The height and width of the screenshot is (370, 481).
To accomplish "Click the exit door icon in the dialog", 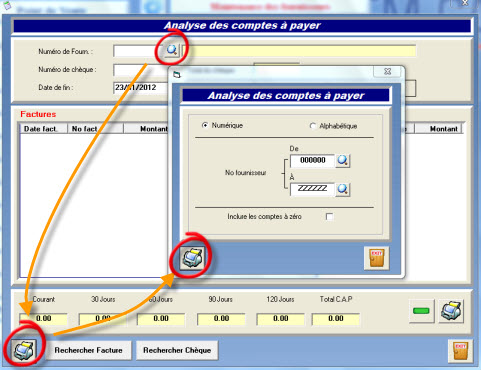I will click(376, 258).
